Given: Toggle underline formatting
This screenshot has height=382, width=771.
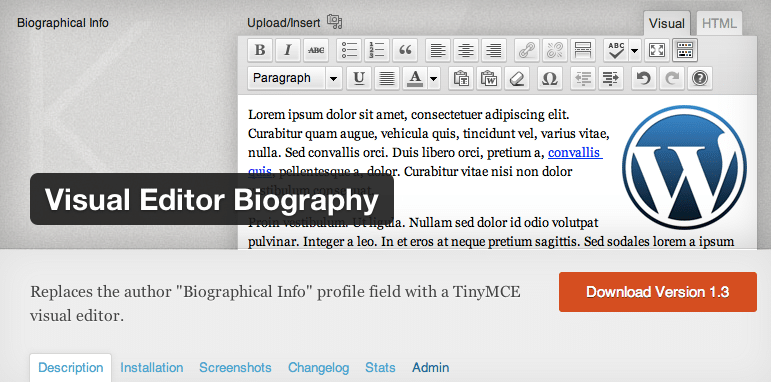Looking at the screenshot, I should pyautogui.click(x=359, y=78).
